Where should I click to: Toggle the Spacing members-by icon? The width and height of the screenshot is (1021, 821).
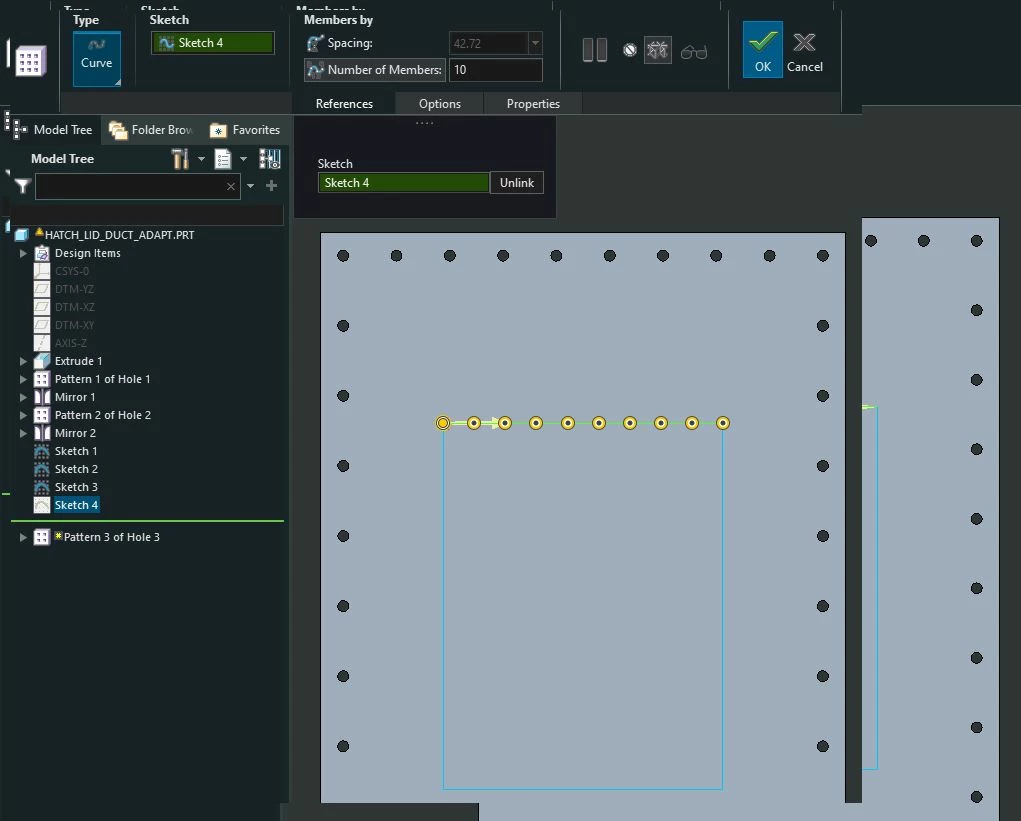click(x=315, y=43)
